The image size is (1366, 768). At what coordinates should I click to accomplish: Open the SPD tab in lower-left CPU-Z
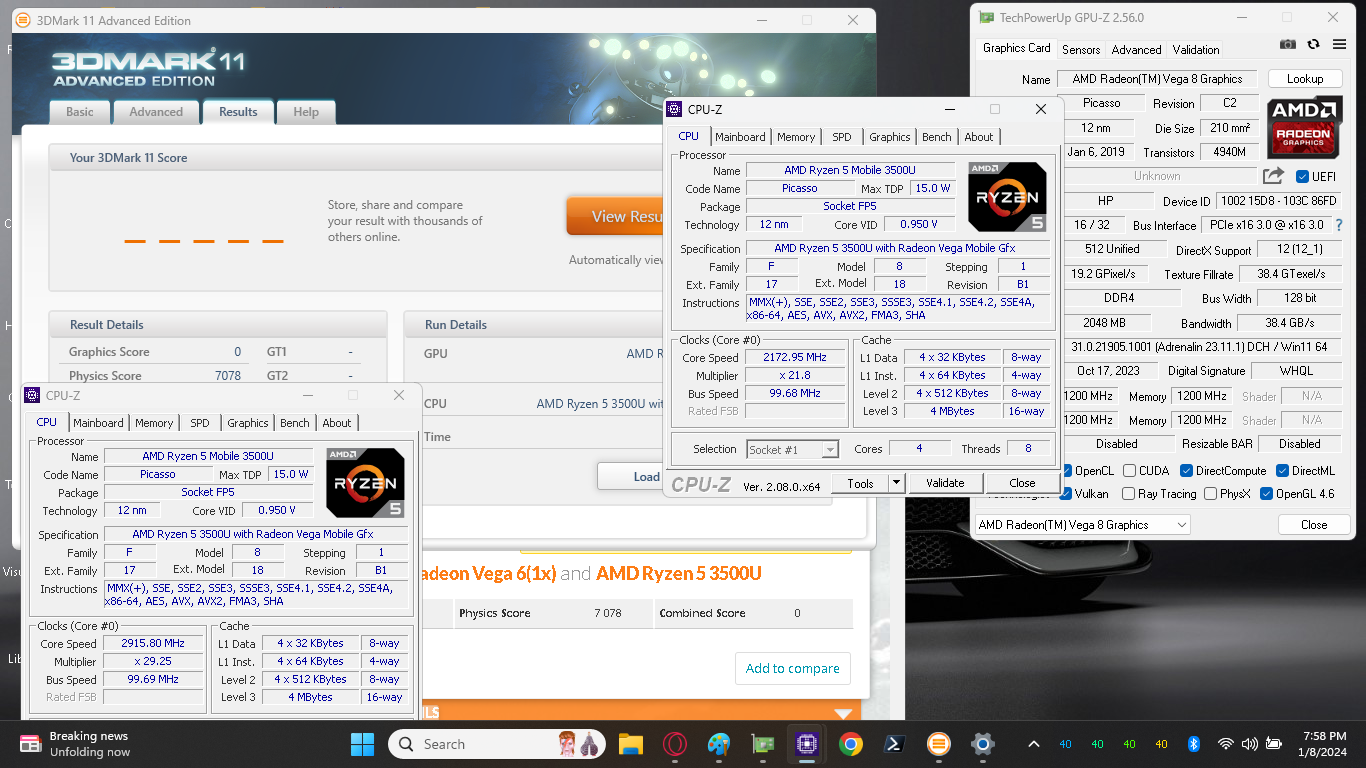(200, 423)
